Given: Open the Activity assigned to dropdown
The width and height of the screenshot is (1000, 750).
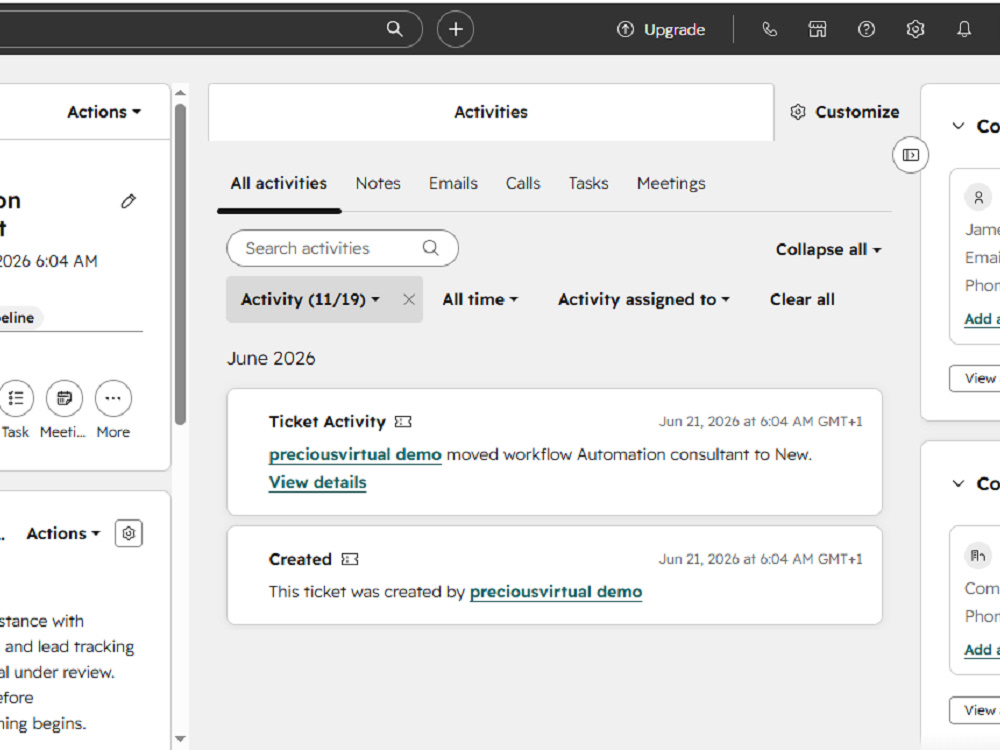Looking at the screenshot, I should [643, 299].
